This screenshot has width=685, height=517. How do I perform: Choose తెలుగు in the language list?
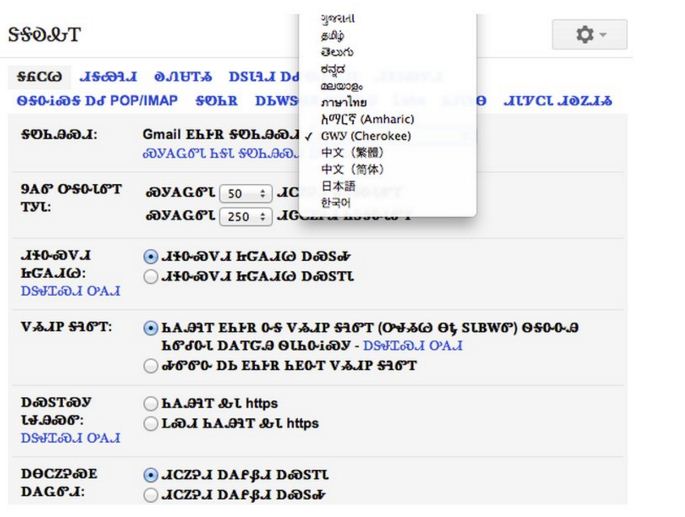click(x=337, y=52)
